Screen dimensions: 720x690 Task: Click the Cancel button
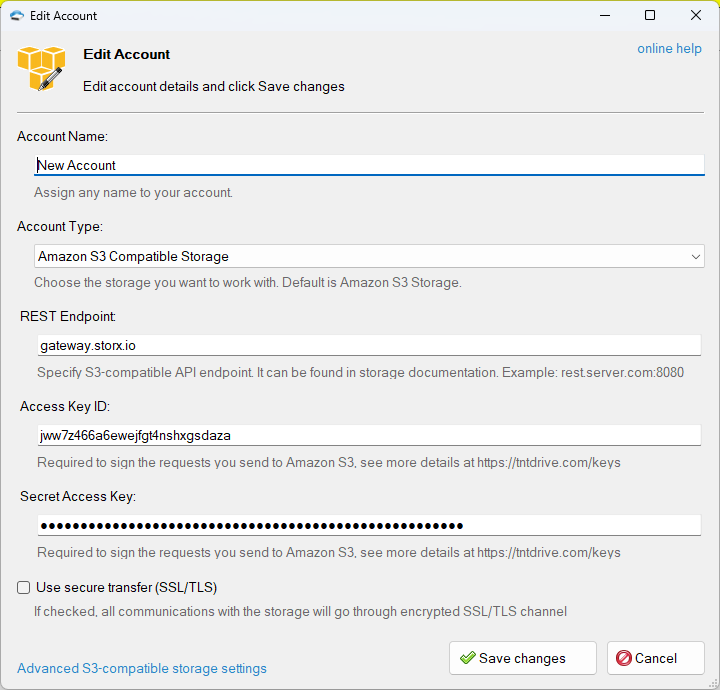point(655,658)
